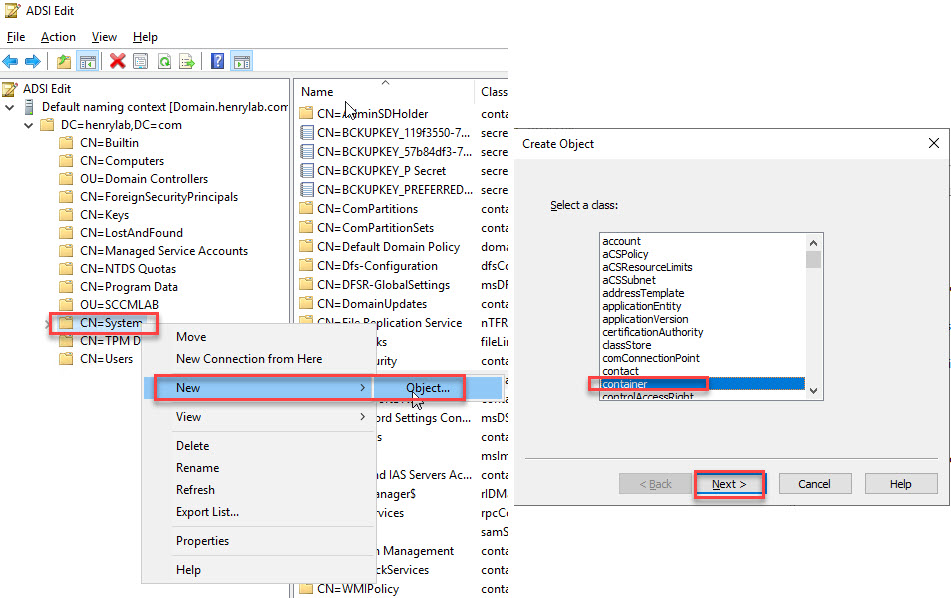Click the Refresh toolbar icon
This screenshot has width=951, height=598.
[x=164, y=62]
